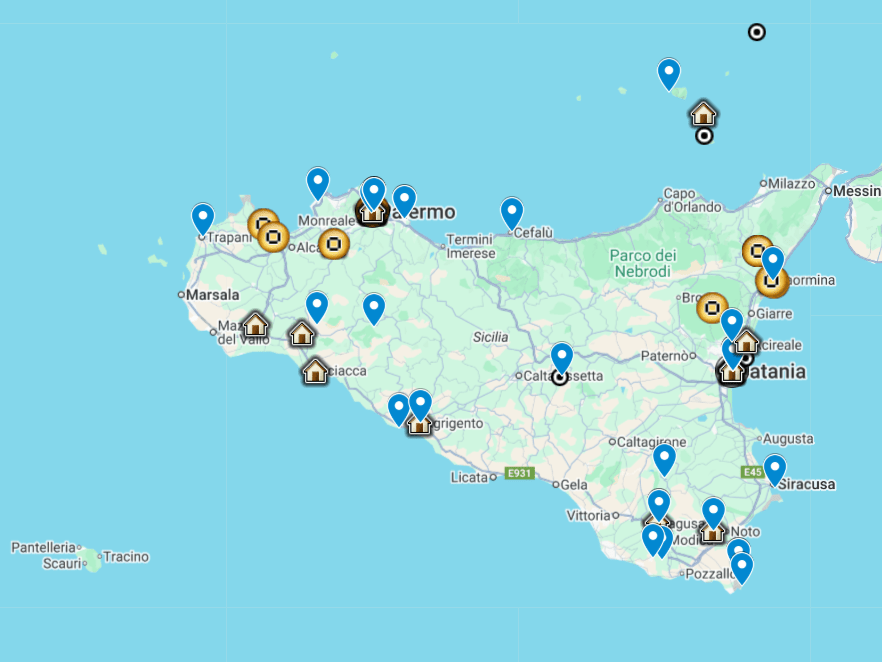Select the blue pin near Caltagirone
The image size is (882, 662).
pos(664,459)
